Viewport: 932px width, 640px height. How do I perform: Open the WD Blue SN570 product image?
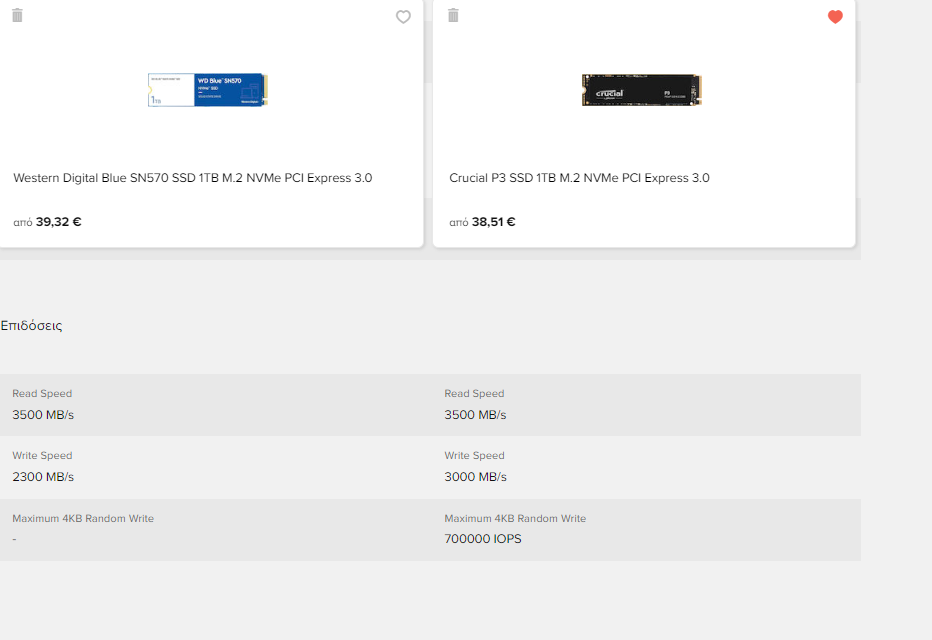pyautogui.click(x=208, y=90)
